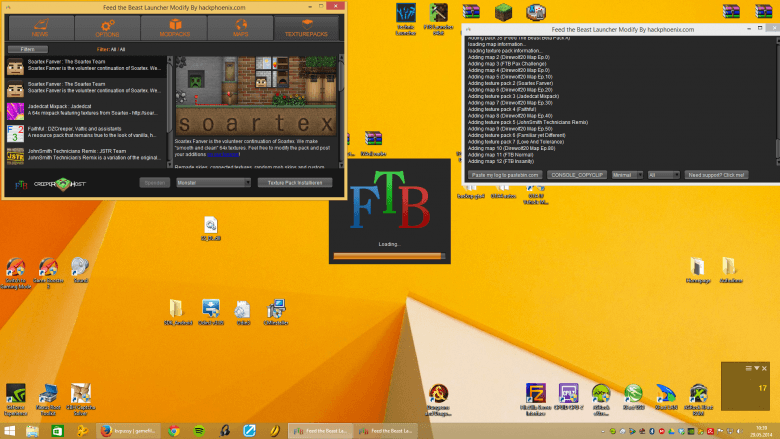Image resolution: width=780 pixels, height=439 pixels.
Task: Open the desktop gadget menu icon
Action: pyautogui.click(x=748, y=368)
